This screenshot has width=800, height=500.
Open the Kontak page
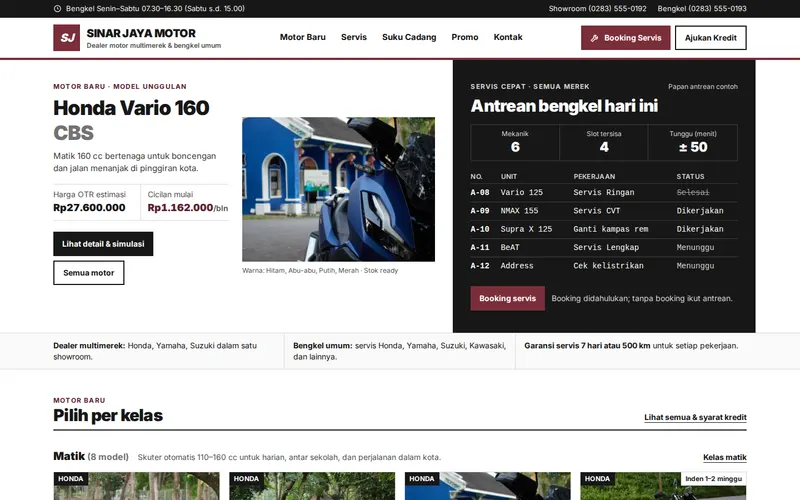508,37
